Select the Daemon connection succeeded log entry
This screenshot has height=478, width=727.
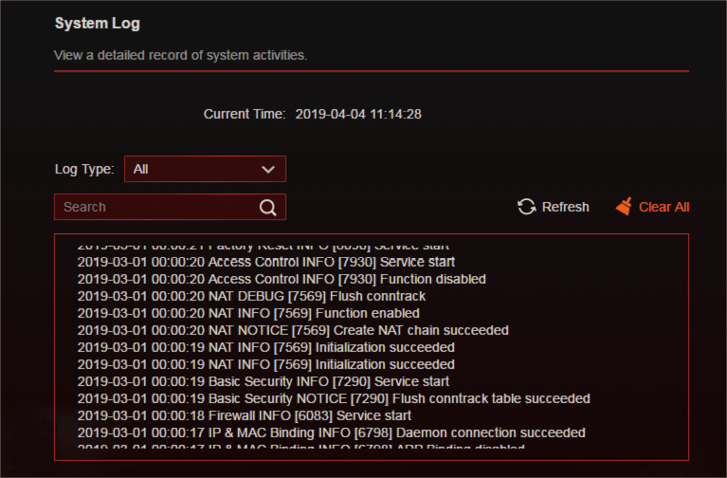pos(331,433)
